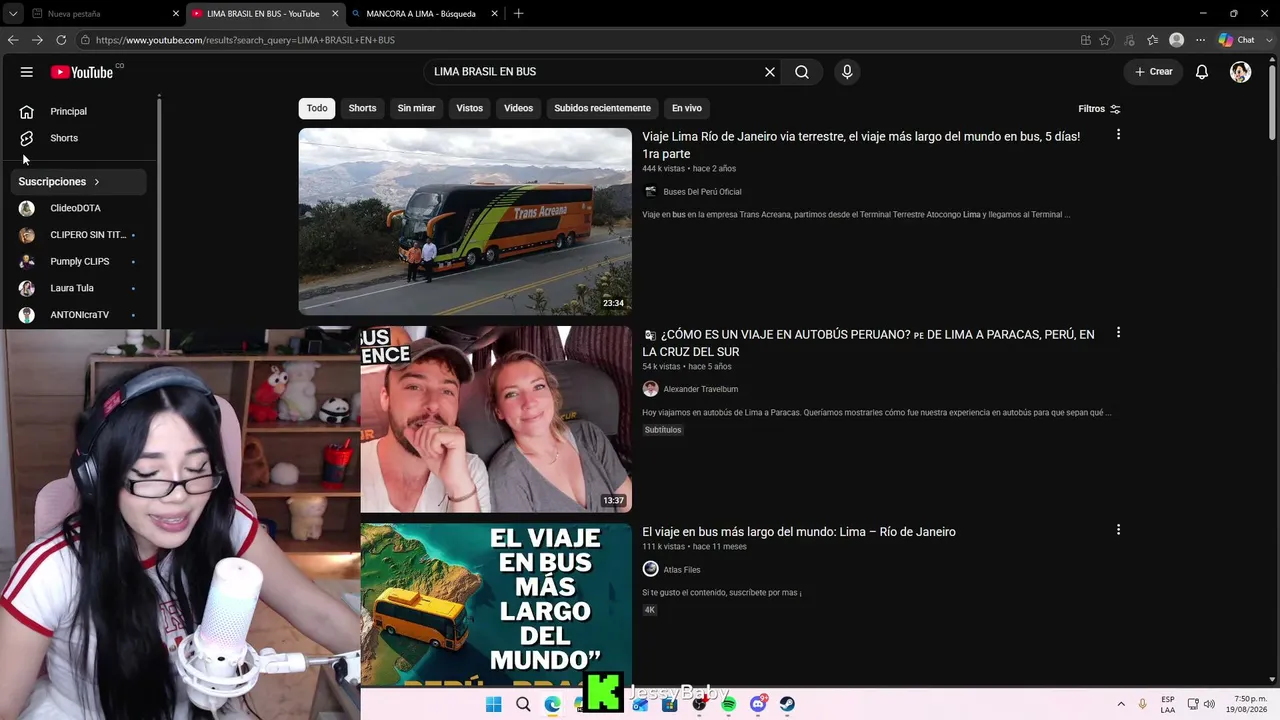Play the couple in bus video thumbnail
This screenshot has width=1280, height=720.
coord(496,419)
